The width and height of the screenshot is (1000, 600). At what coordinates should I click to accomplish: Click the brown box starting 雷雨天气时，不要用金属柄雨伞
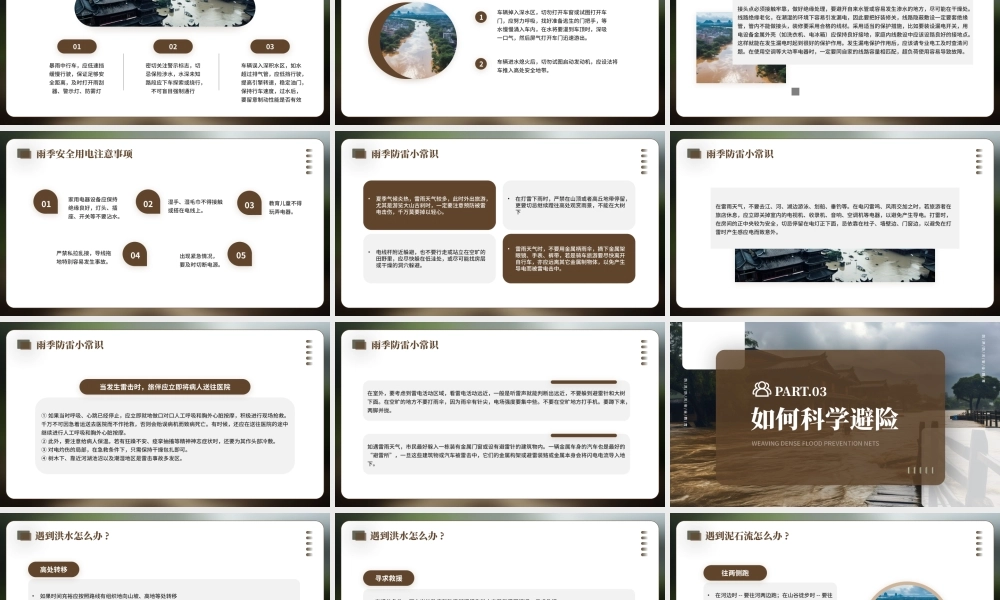coord(569,258)
